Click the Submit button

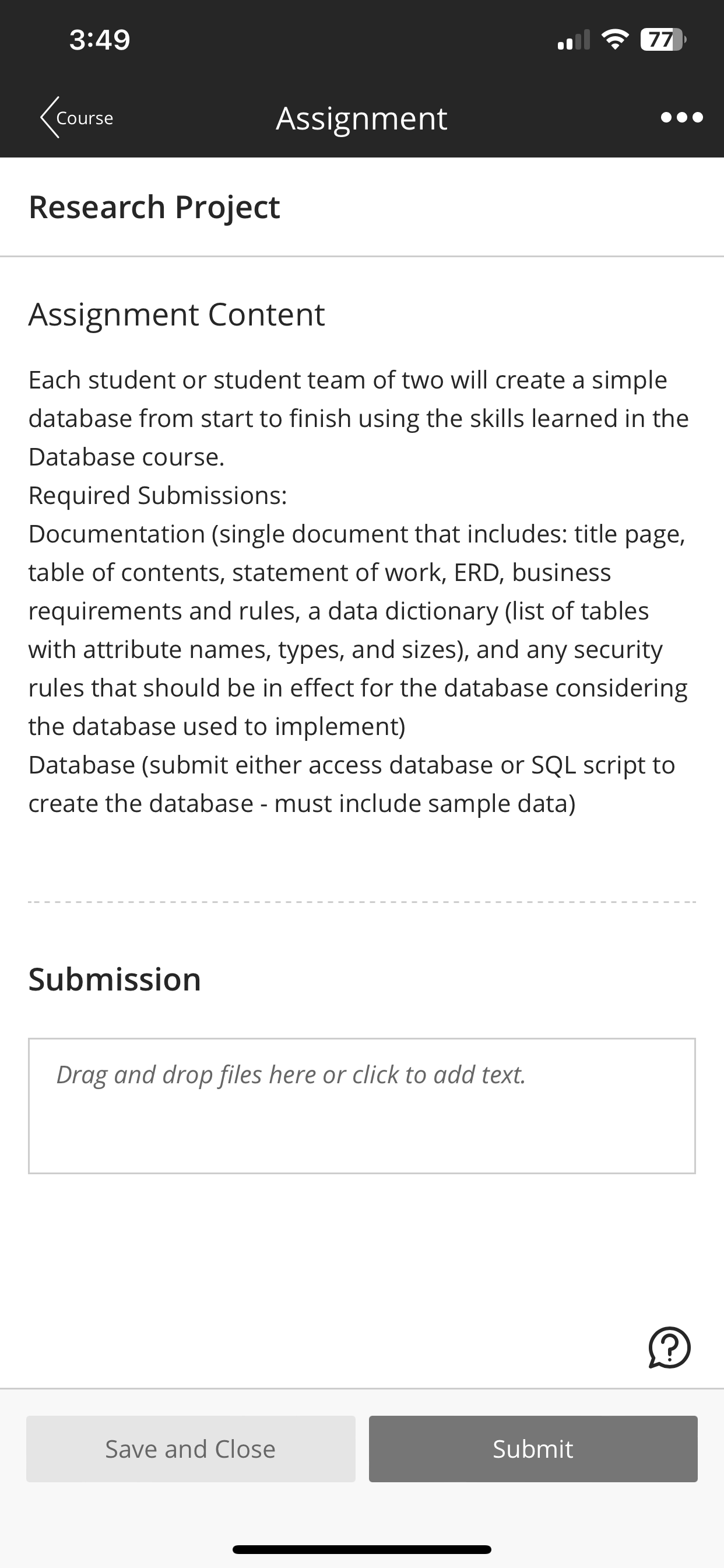[x=533, y=1448]
